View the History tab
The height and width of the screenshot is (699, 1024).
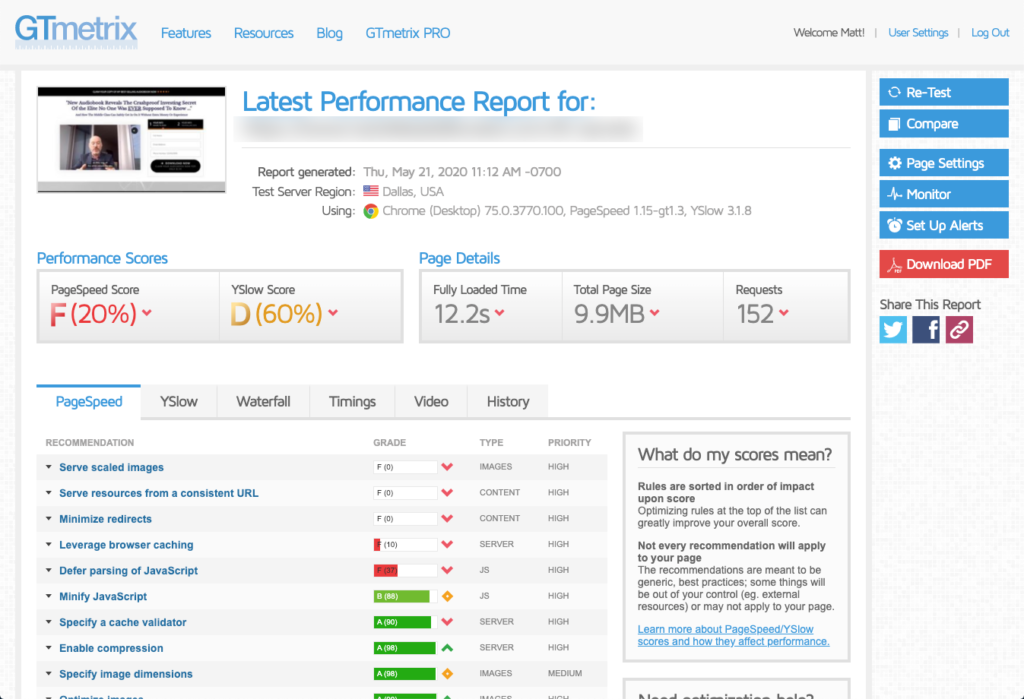[x=508, y=402]
